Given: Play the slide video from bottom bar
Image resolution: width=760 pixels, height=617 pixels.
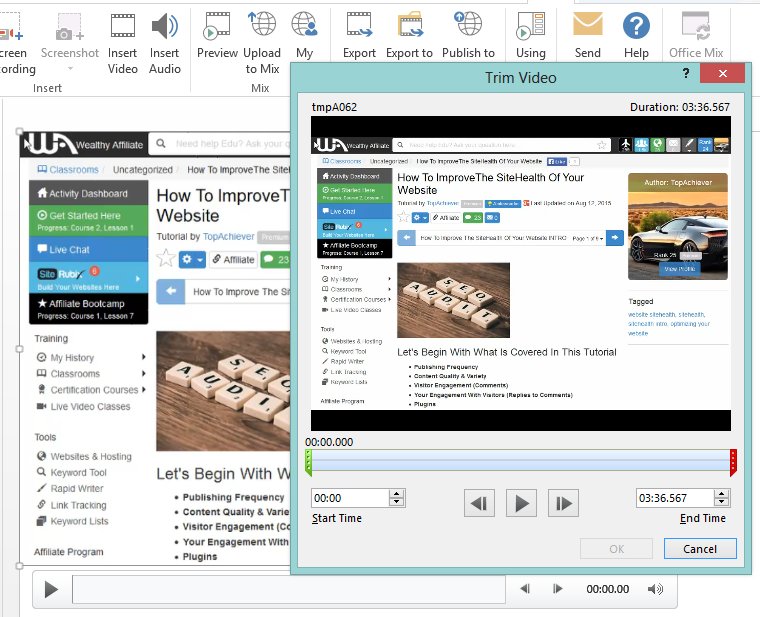Looking at the screenshot, I should [x=51, y=589].
